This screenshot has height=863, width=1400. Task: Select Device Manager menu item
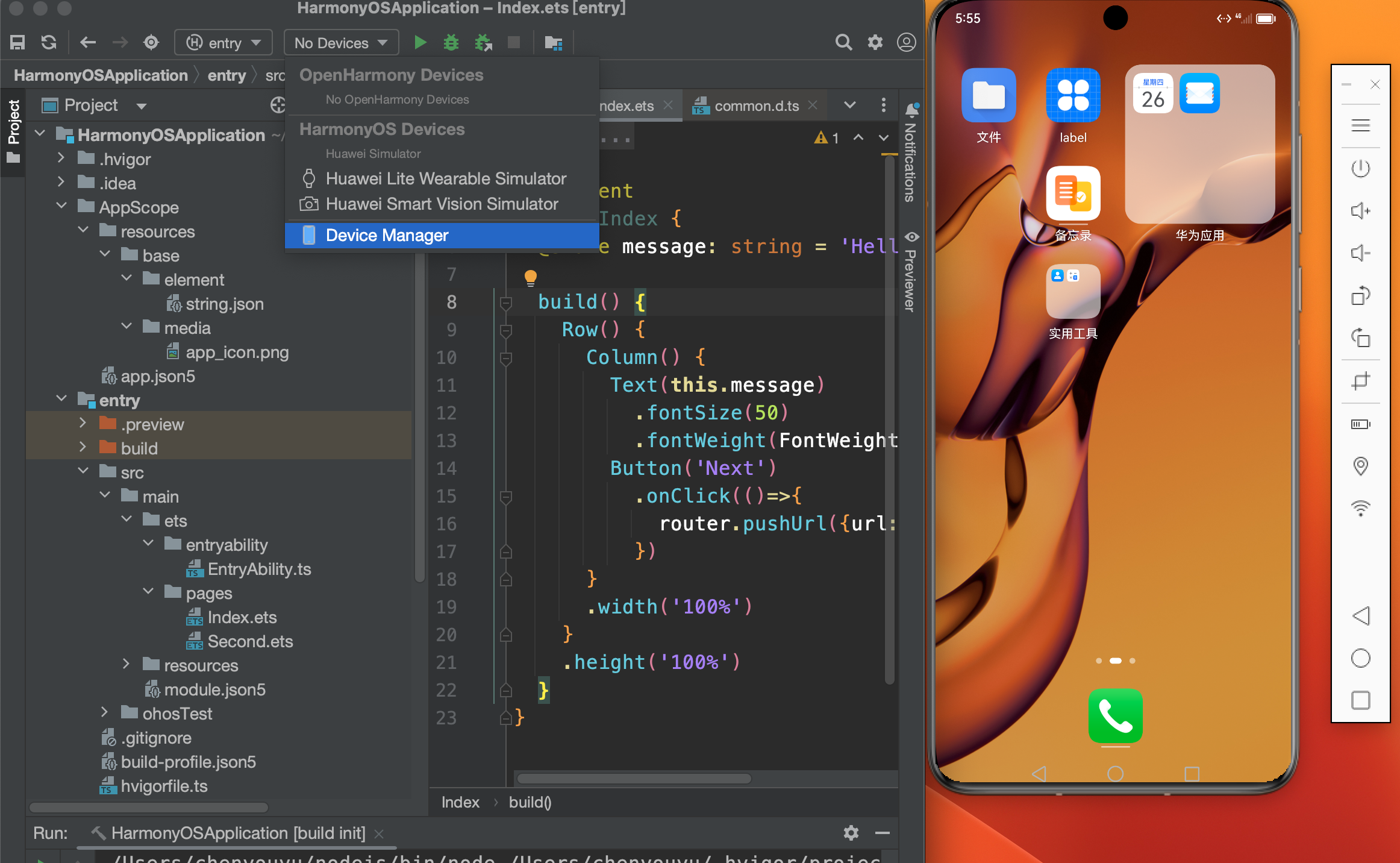click(387, 235)
